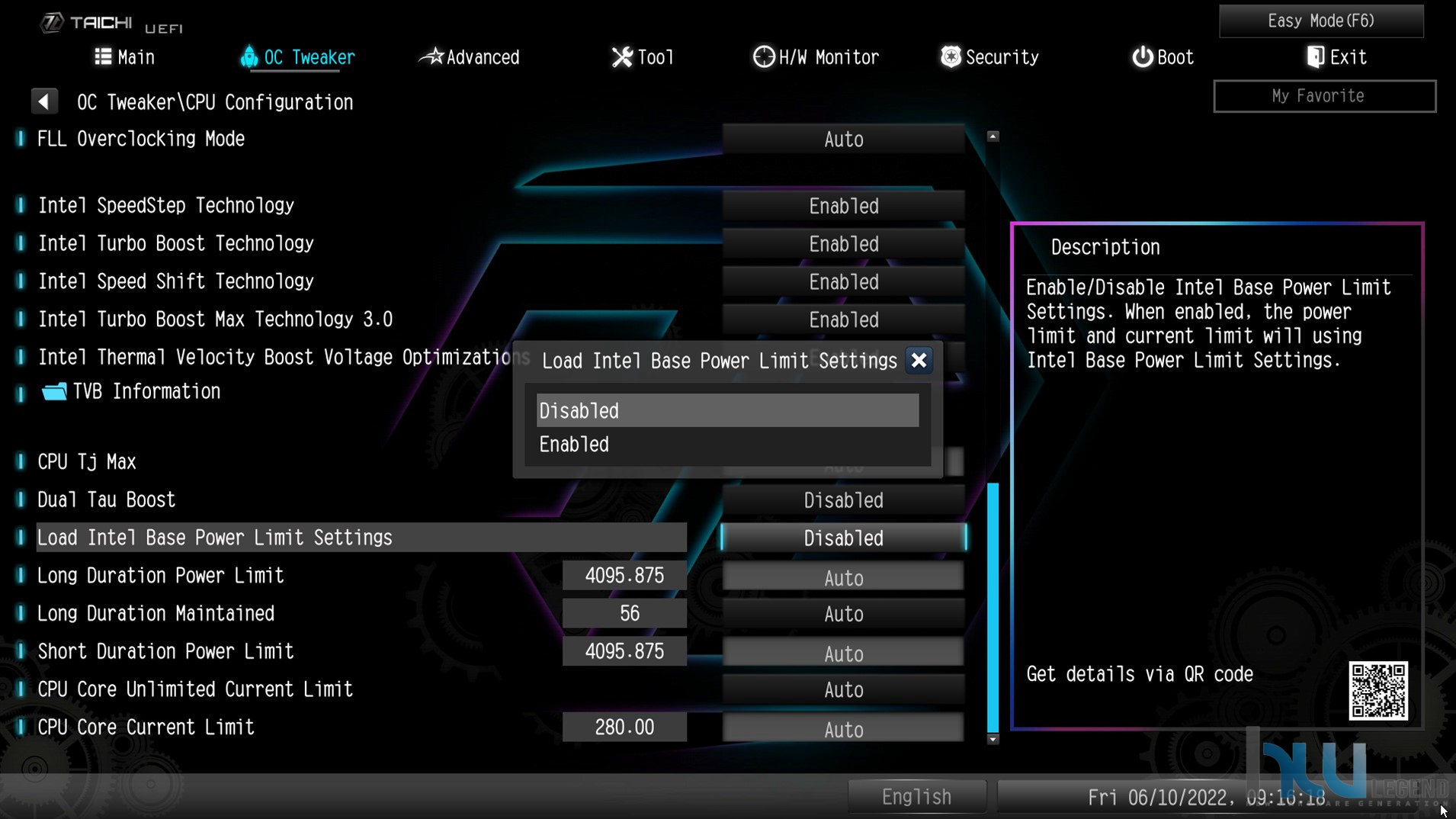Open Long Duration Power Limit Auto dropdown
1456x819 pixels.
843,577
